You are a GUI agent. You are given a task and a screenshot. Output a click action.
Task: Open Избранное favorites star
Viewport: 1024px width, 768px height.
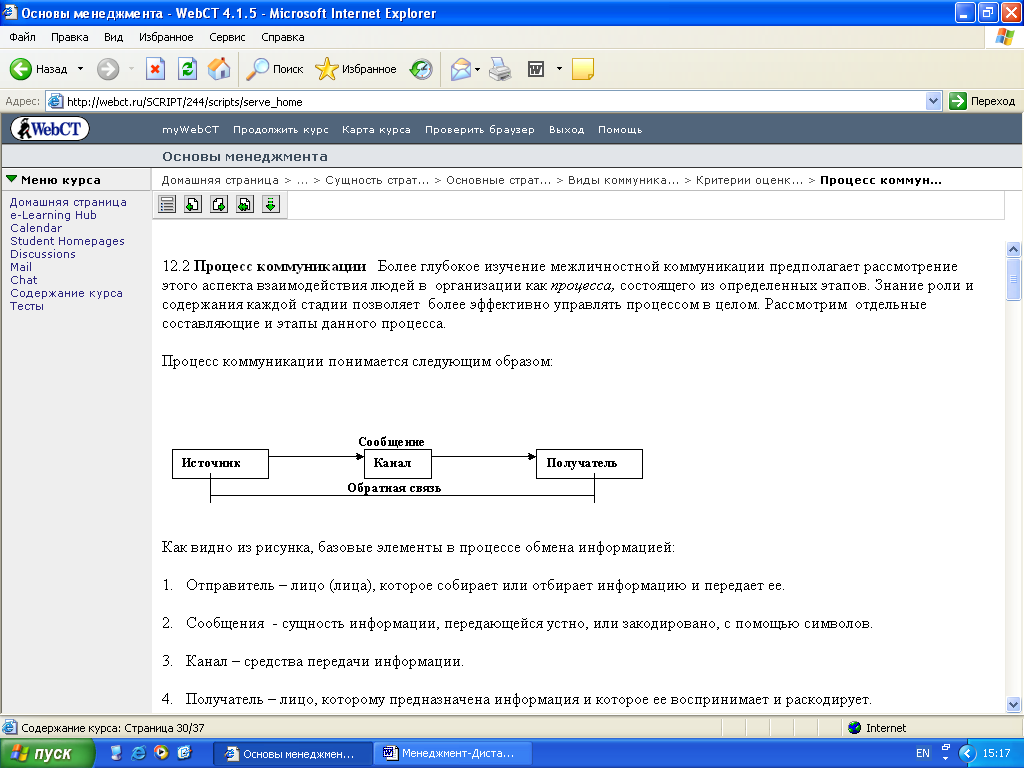pos(356,69)
